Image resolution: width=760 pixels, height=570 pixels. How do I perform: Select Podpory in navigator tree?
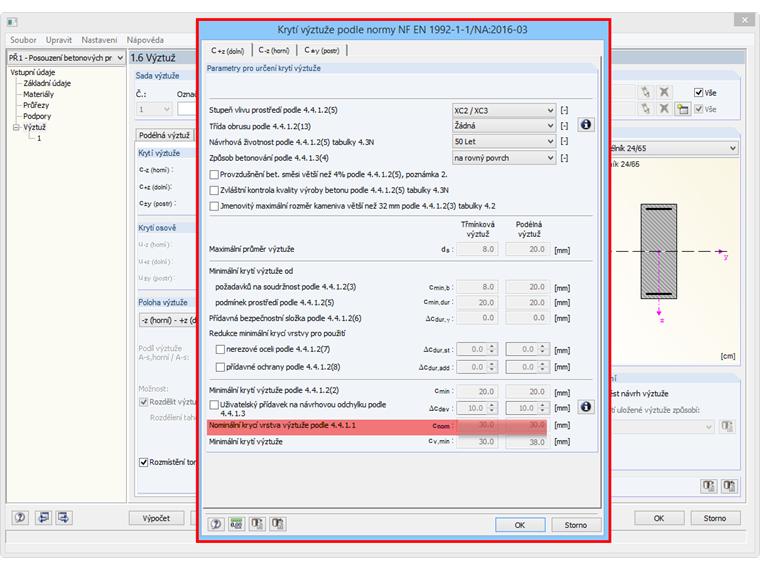pos(37,116)
